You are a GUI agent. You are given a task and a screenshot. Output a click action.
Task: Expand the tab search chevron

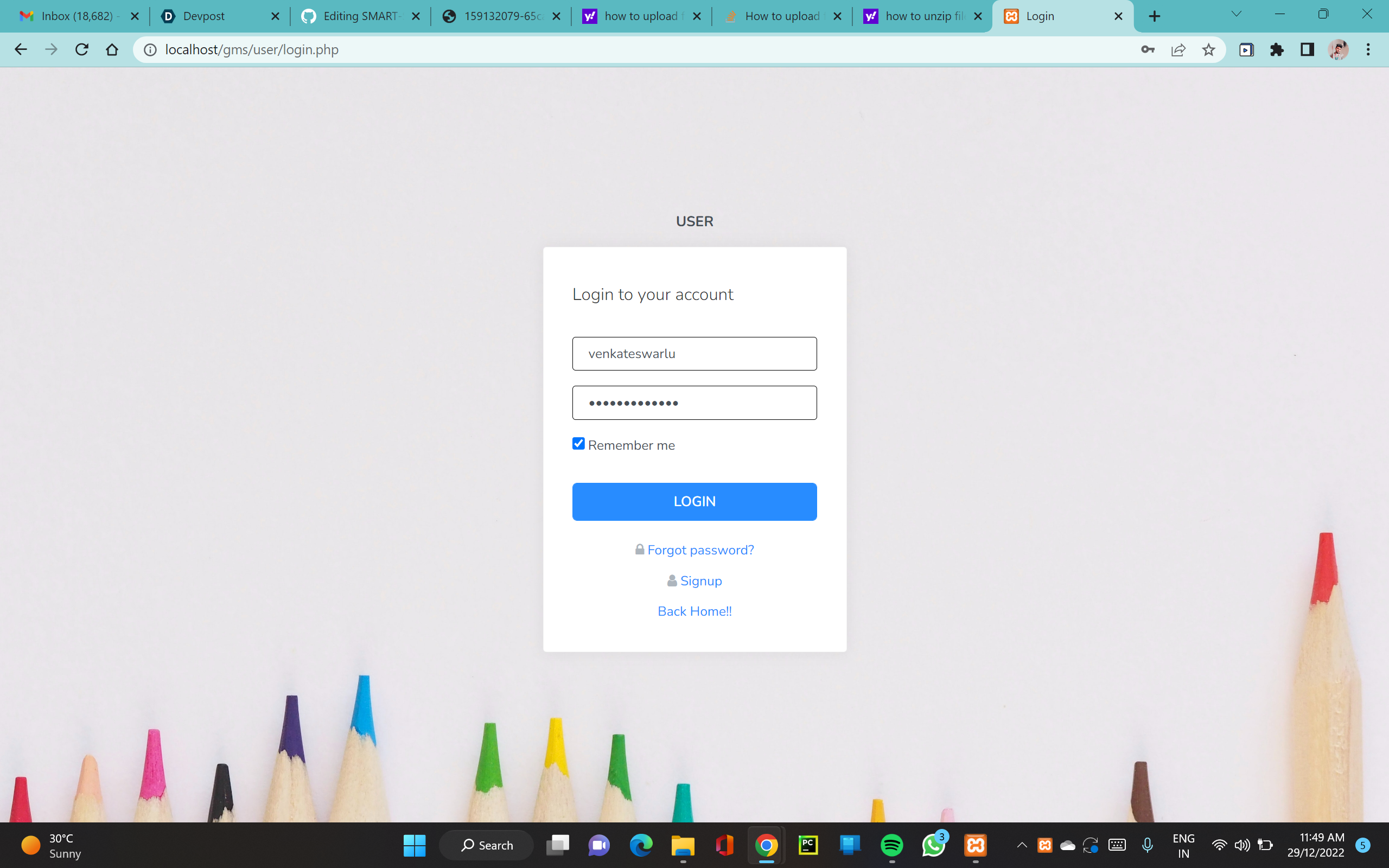[1237, 14]
